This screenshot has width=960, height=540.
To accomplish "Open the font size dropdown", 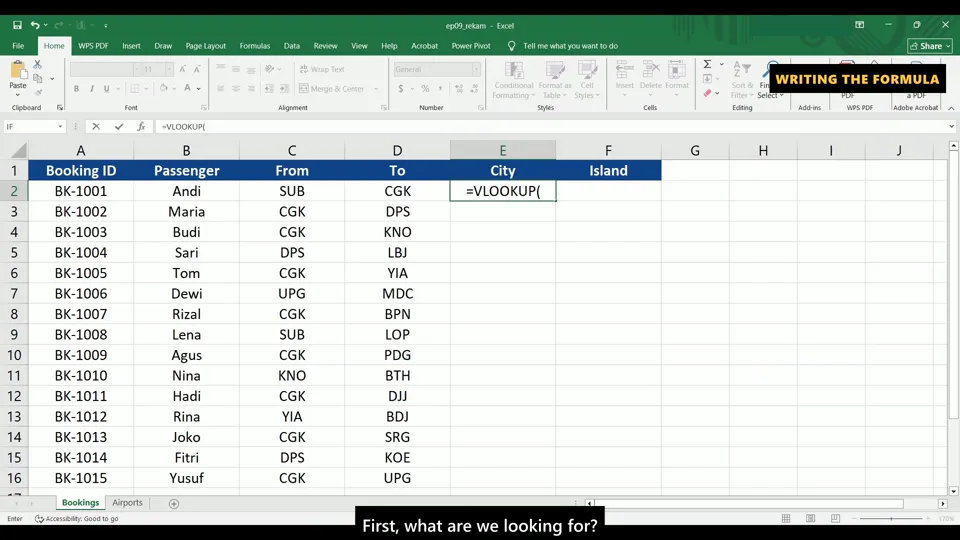I will pos(170,69).
